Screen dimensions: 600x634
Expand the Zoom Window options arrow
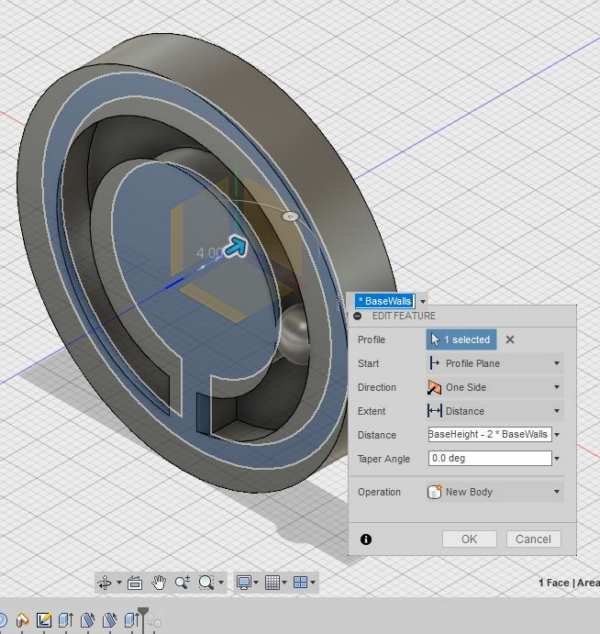click(221, 582)
